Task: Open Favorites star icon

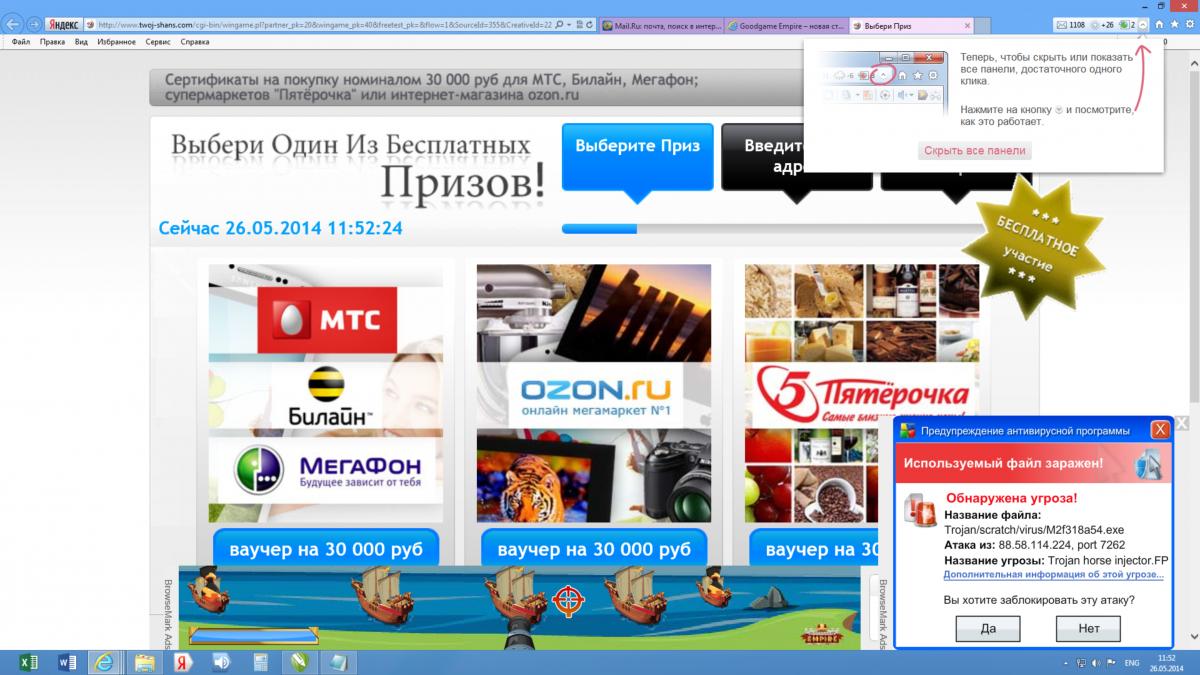Action: click(1174, 23)
